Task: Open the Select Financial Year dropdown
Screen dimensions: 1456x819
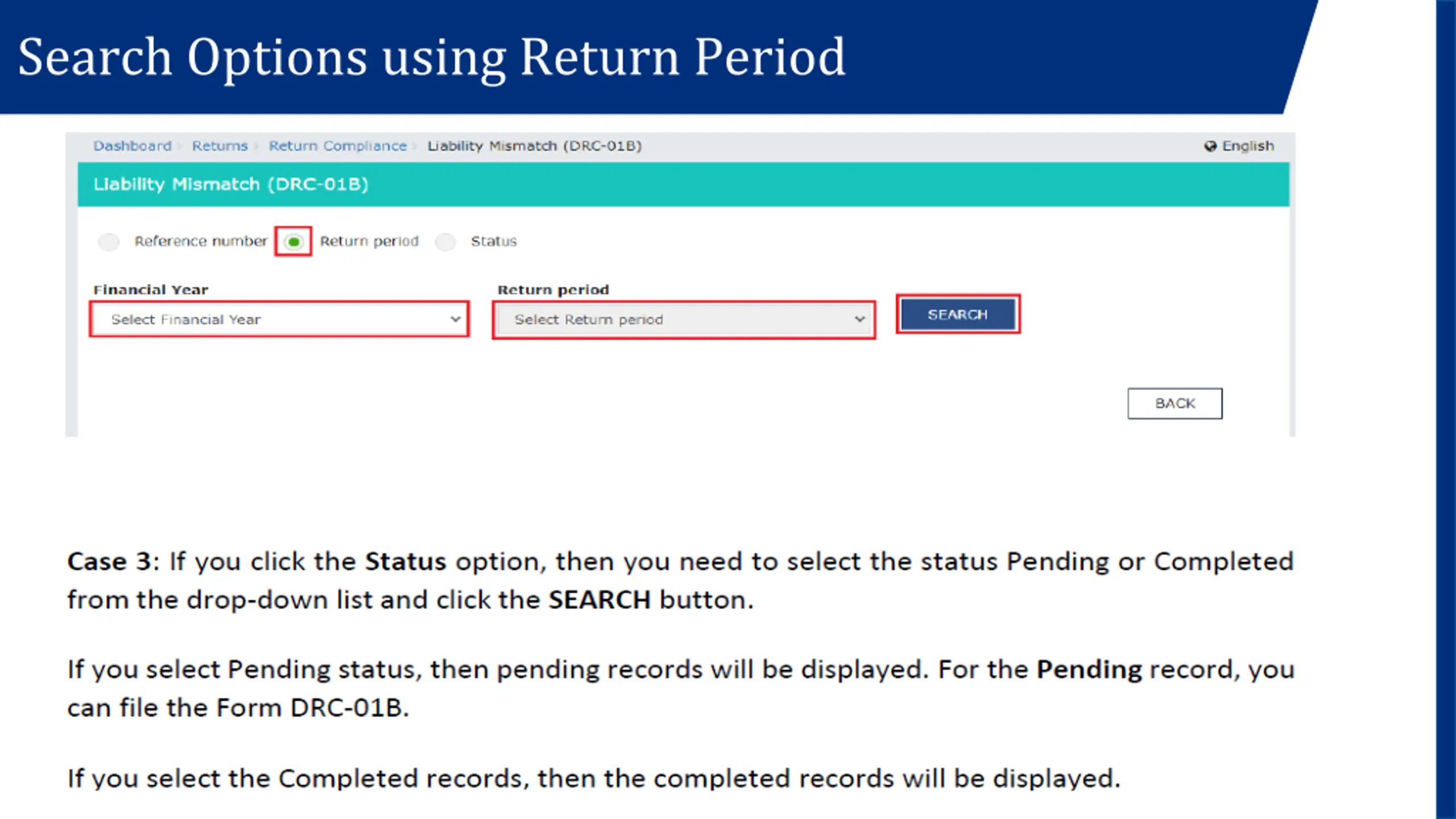Action: (279, 320)
